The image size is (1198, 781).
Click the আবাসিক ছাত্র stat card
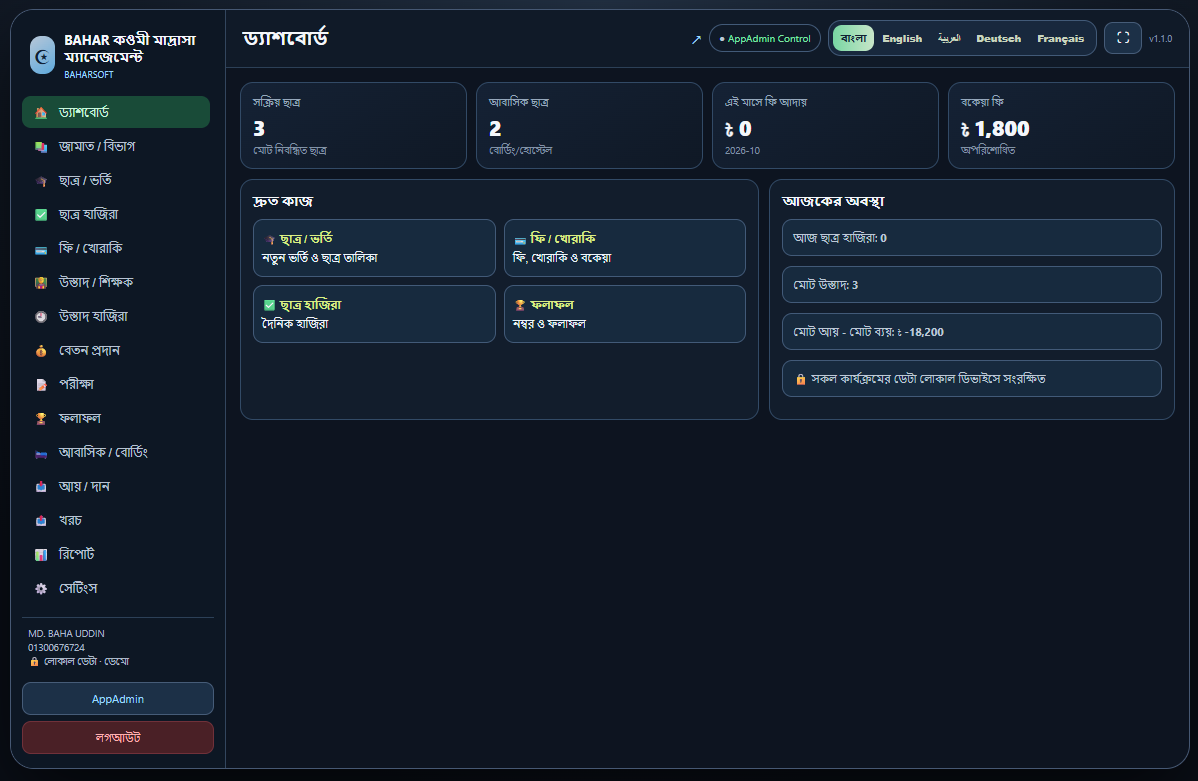coord(589,125)
